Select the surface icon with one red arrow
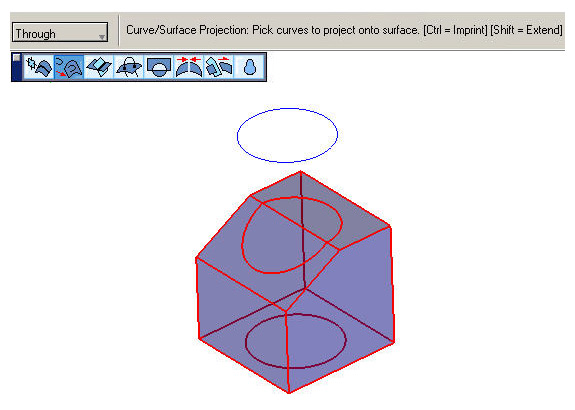575x410 pixels. (219, 67)
